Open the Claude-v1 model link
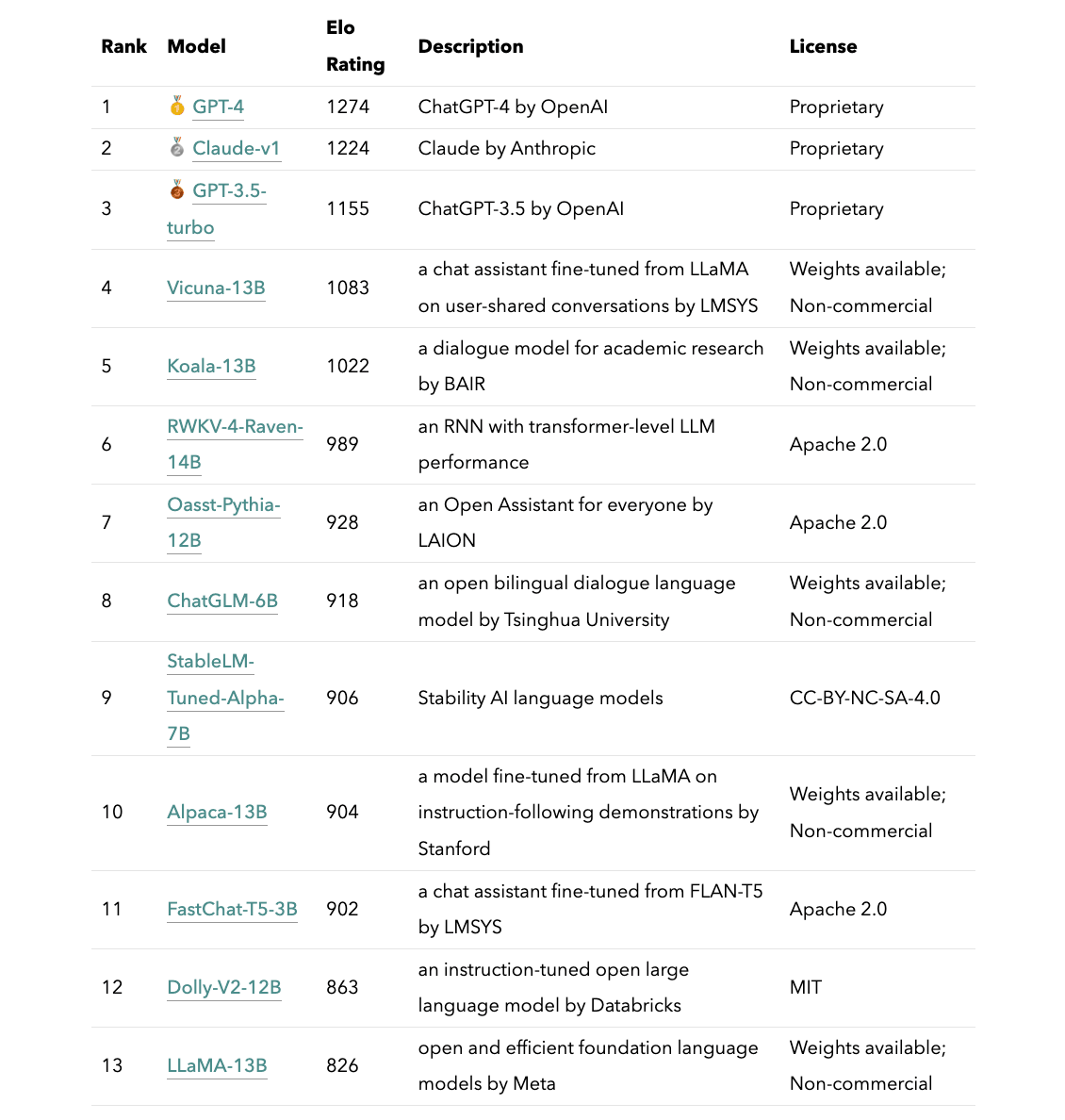The height and width of the screenshot is (1120, 1065). [x=237, y=149]
